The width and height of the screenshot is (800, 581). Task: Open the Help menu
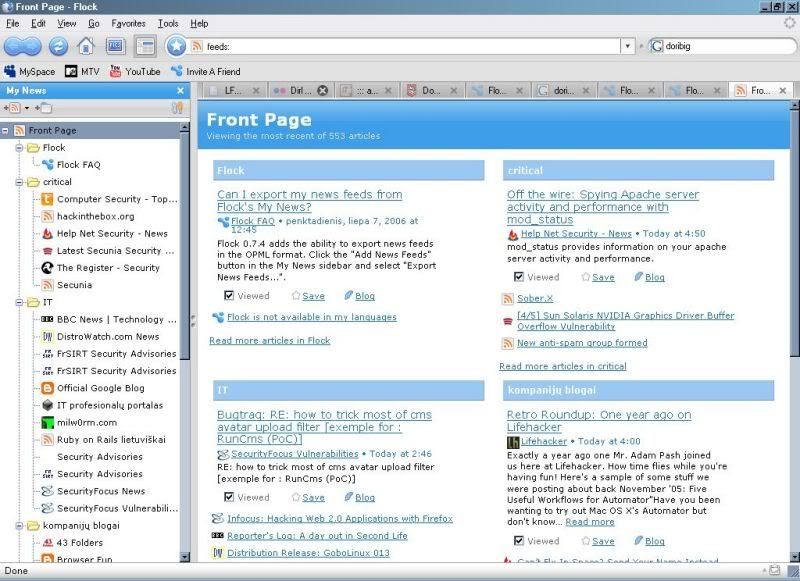(x=199, y=23)
